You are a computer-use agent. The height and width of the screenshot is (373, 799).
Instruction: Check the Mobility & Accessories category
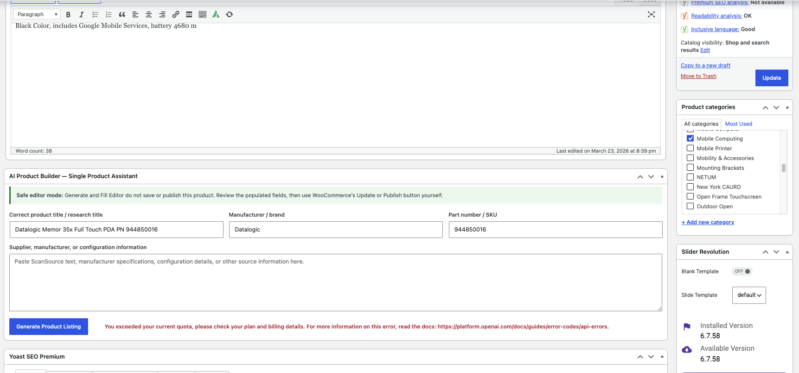pos(690,158)
